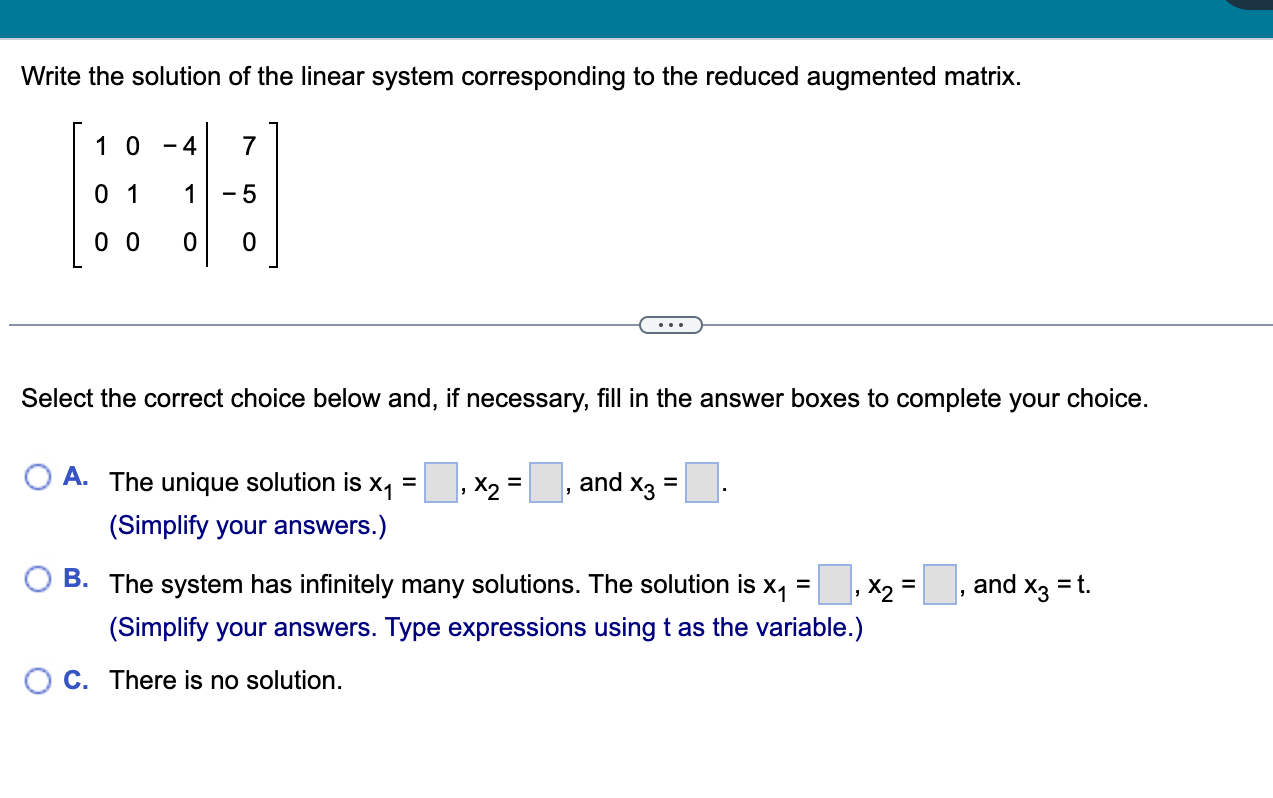Viewport: 1273px width, 798px height.
Task: Click the x2 answer box in choice B
Action: pyautogui.click(x=939, y=585)
